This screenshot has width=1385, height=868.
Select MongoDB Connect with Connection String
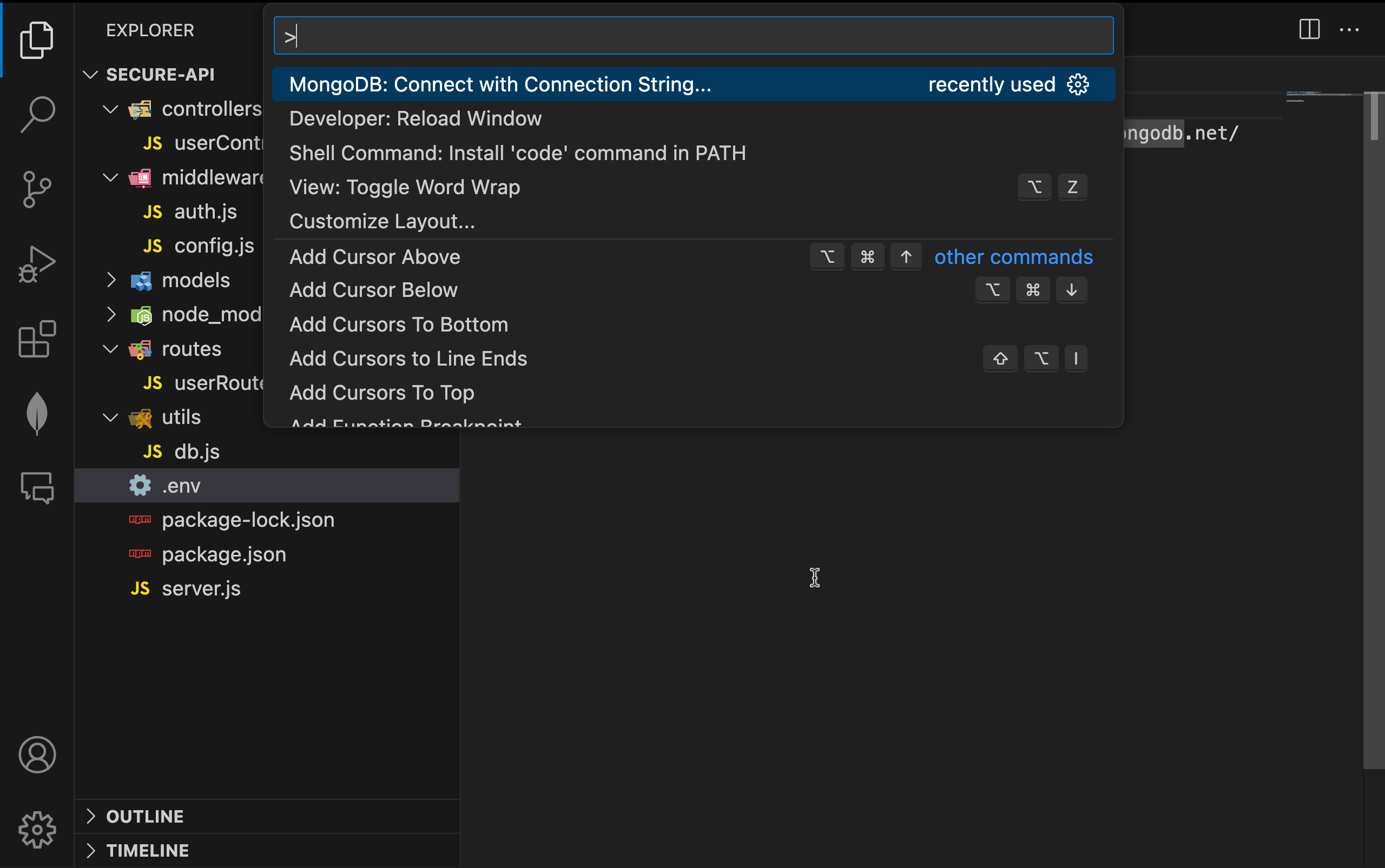coord(499,84)
